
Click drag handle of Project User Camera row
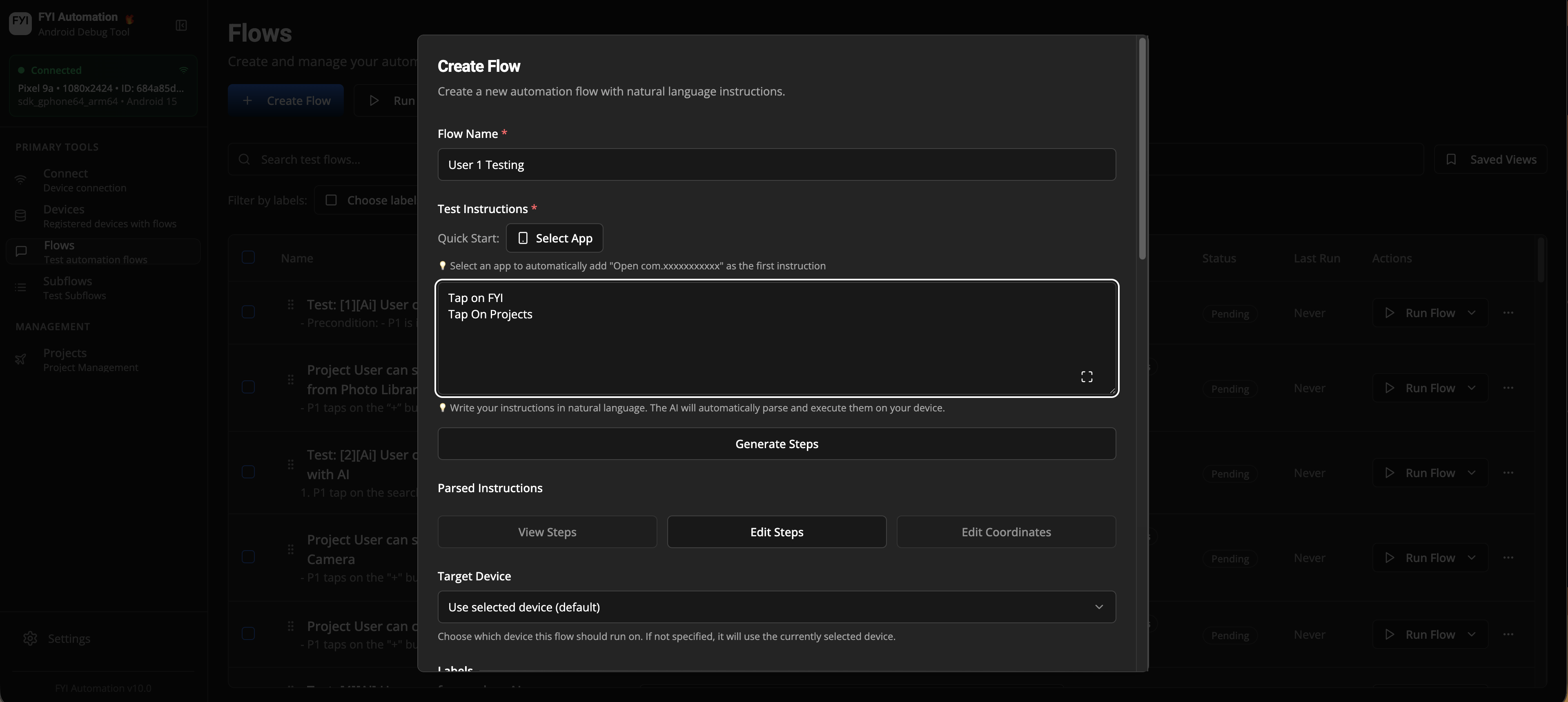click(290, 549)
